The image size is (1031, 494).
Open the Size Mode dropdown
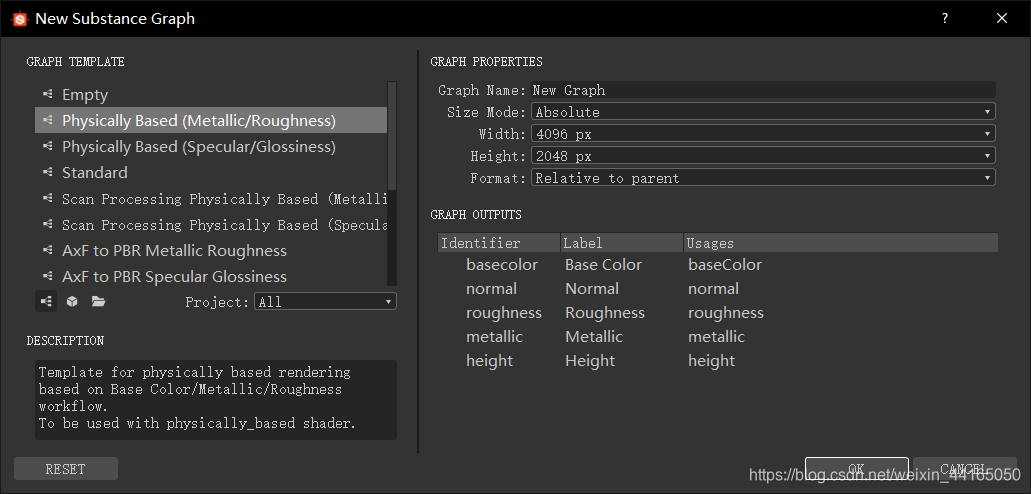click(x=763, y=112)
